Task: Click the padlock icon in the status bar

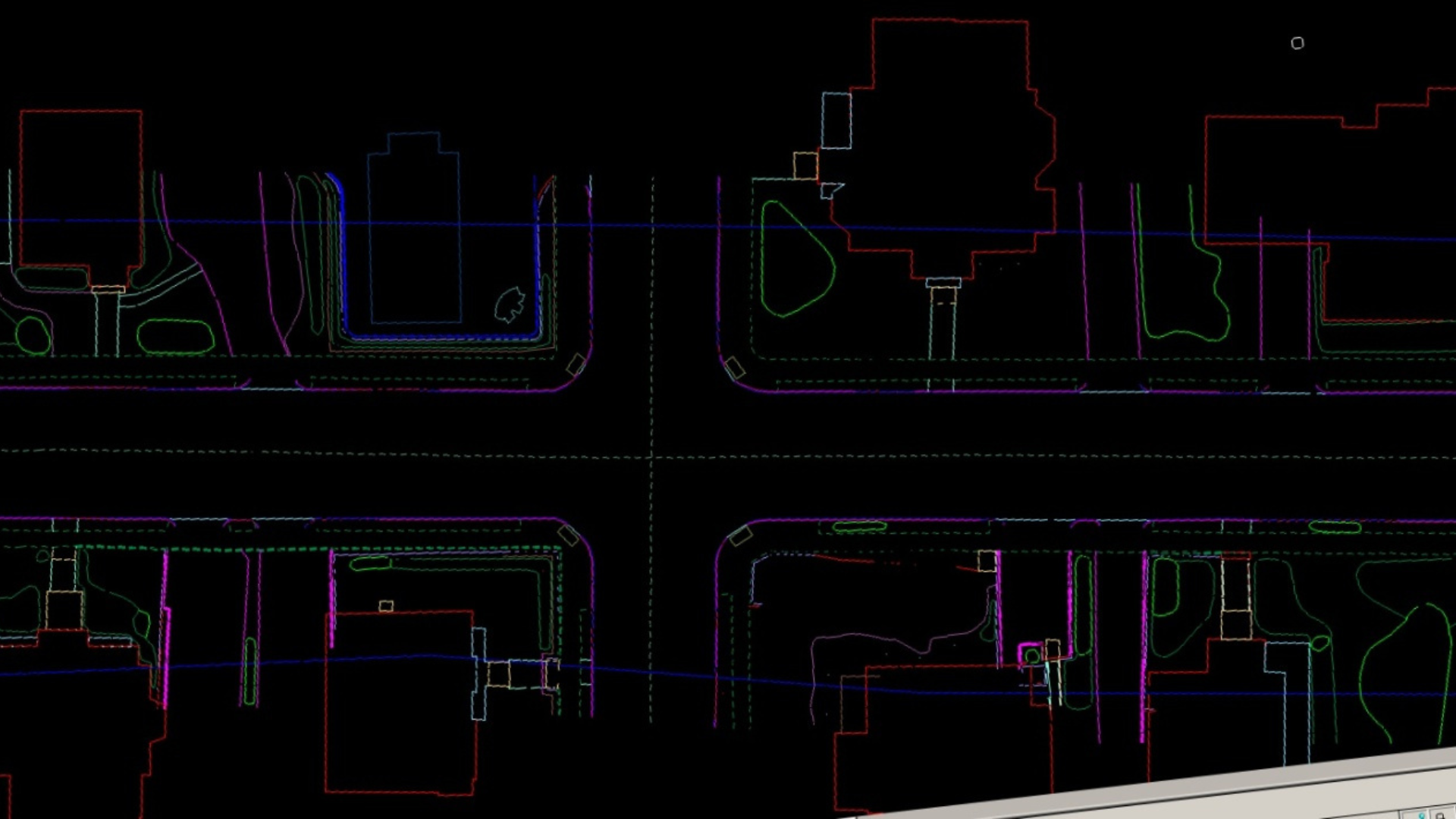Action: [1440, 816]
